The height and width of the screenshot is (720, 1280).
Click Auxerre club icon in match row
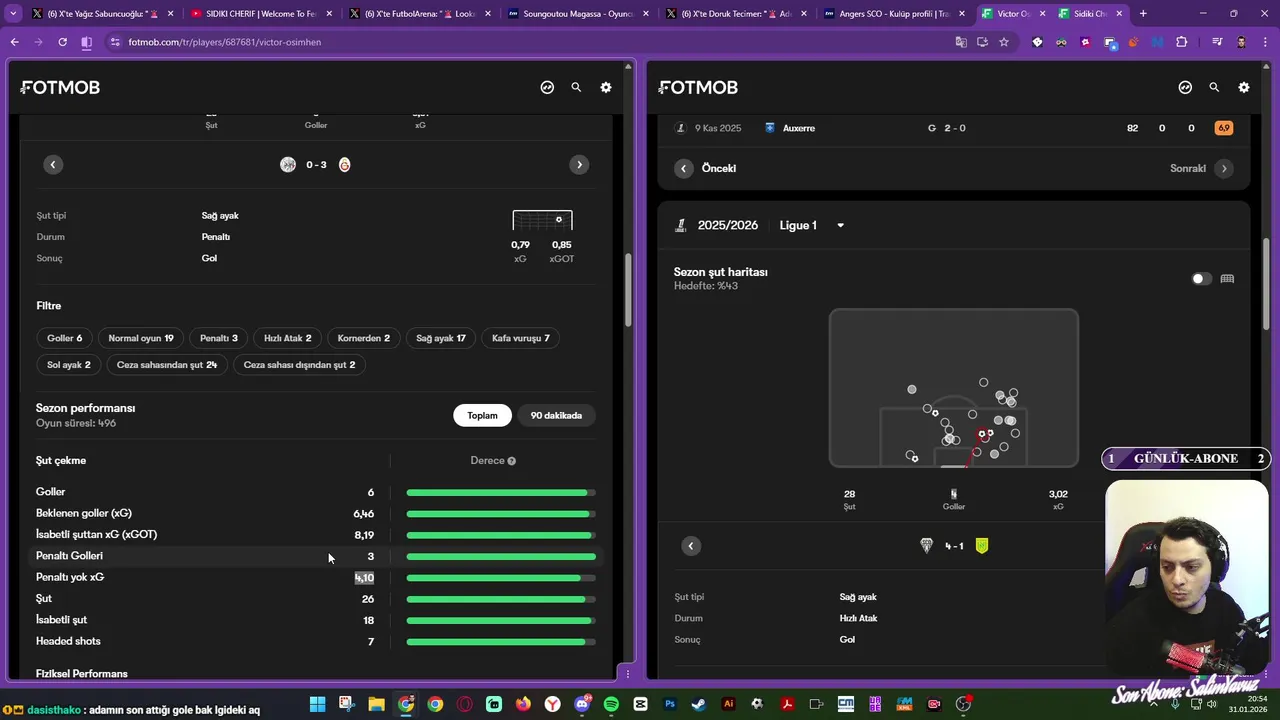[770, 128]
